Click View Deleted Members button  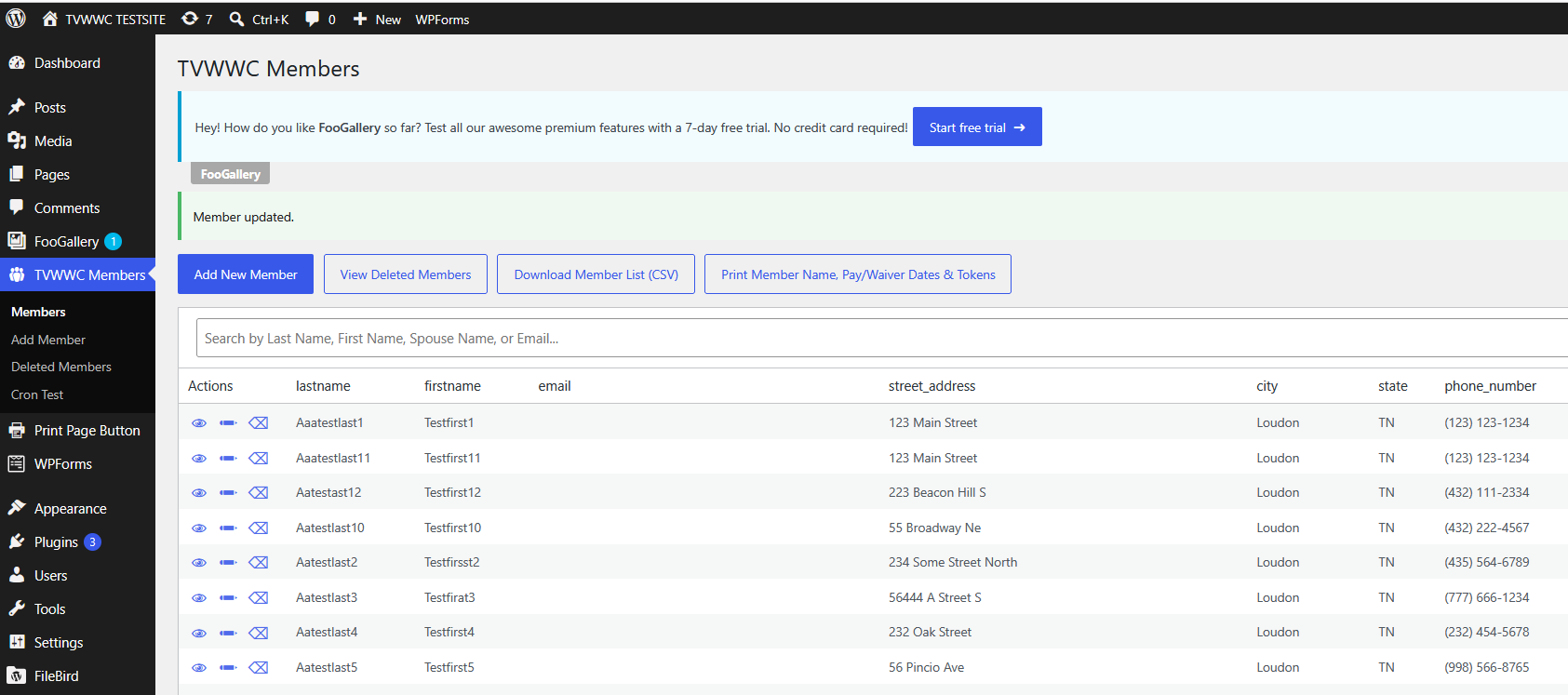pyautogui.click(x=406, y=274)
